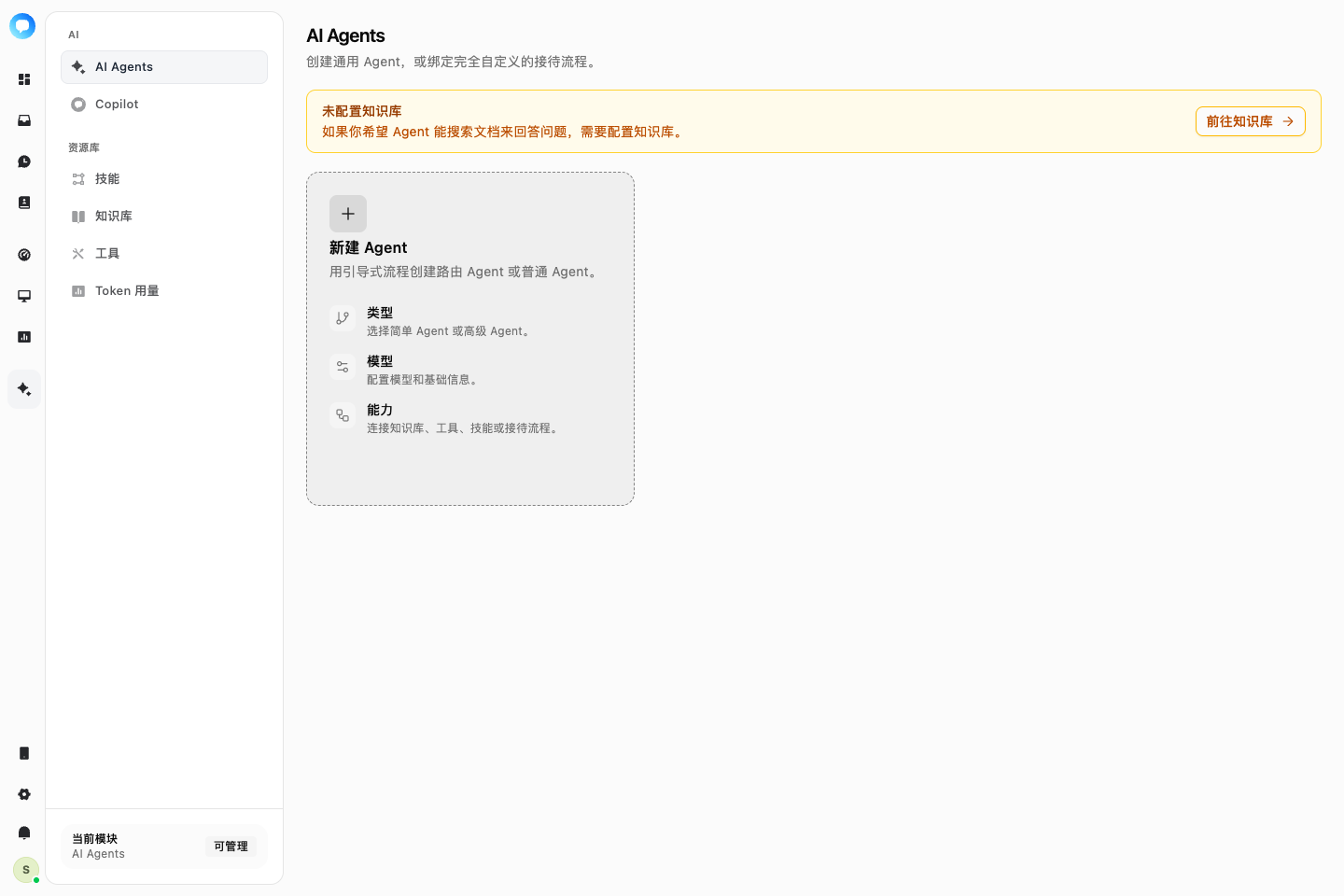Click the mobile device icon near rail bottom
The height and width of the screenshot is (896, 1344).
tap(24, 753)
